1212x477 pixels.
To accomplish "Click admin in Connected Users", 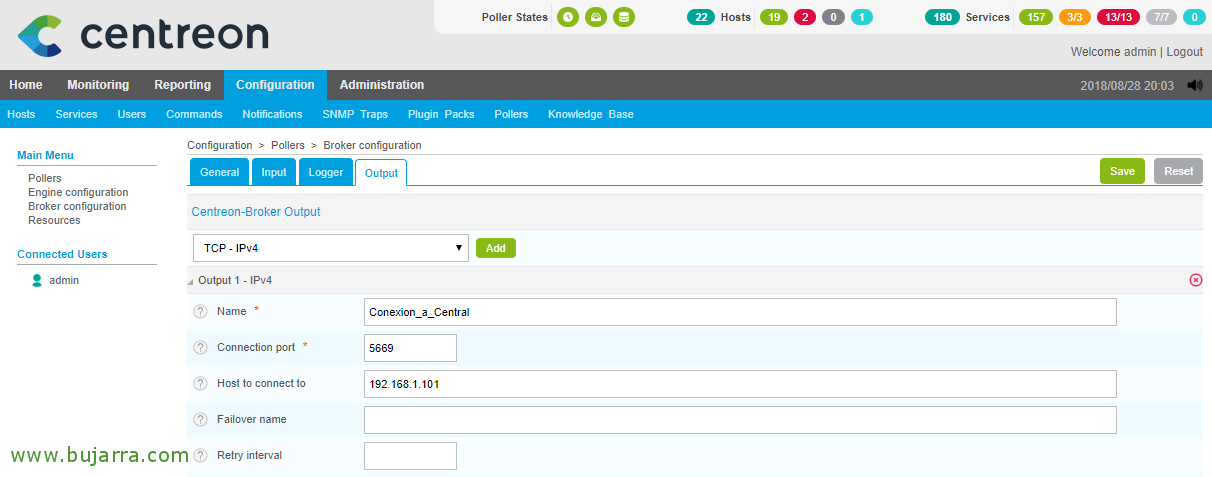I will 64,281.
